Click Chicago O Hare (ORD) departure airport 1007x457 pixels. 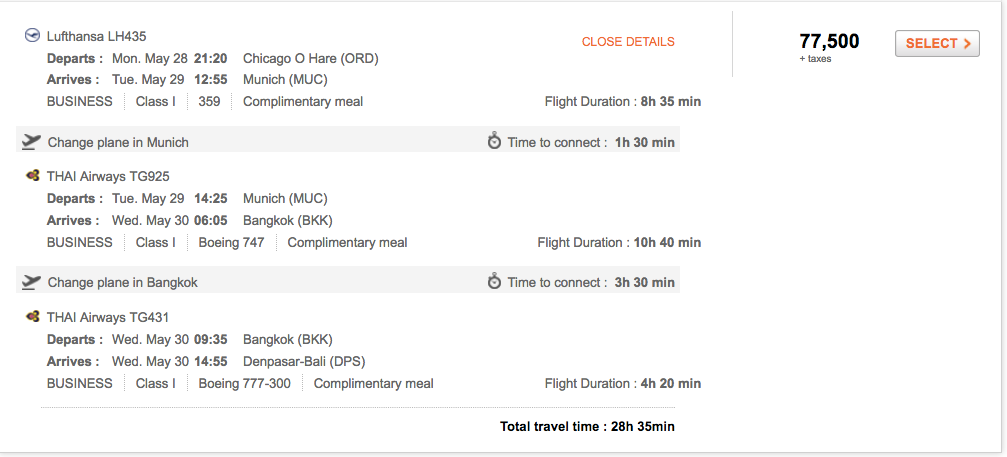310,58
